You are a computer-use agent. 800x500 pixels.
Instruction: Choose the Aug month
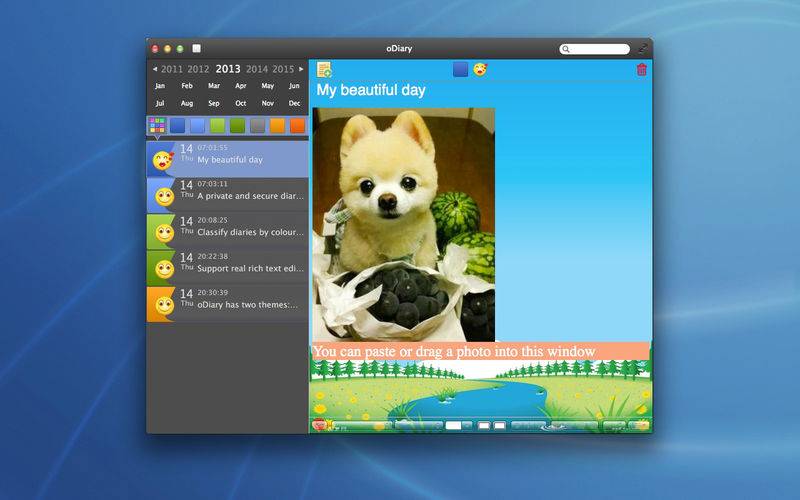tap(187, 104)
